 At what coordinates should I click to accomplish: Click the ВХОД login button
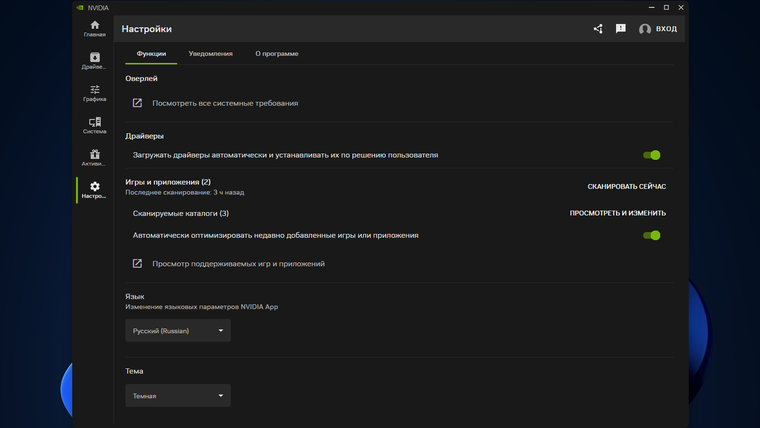[x=666, y=29]
